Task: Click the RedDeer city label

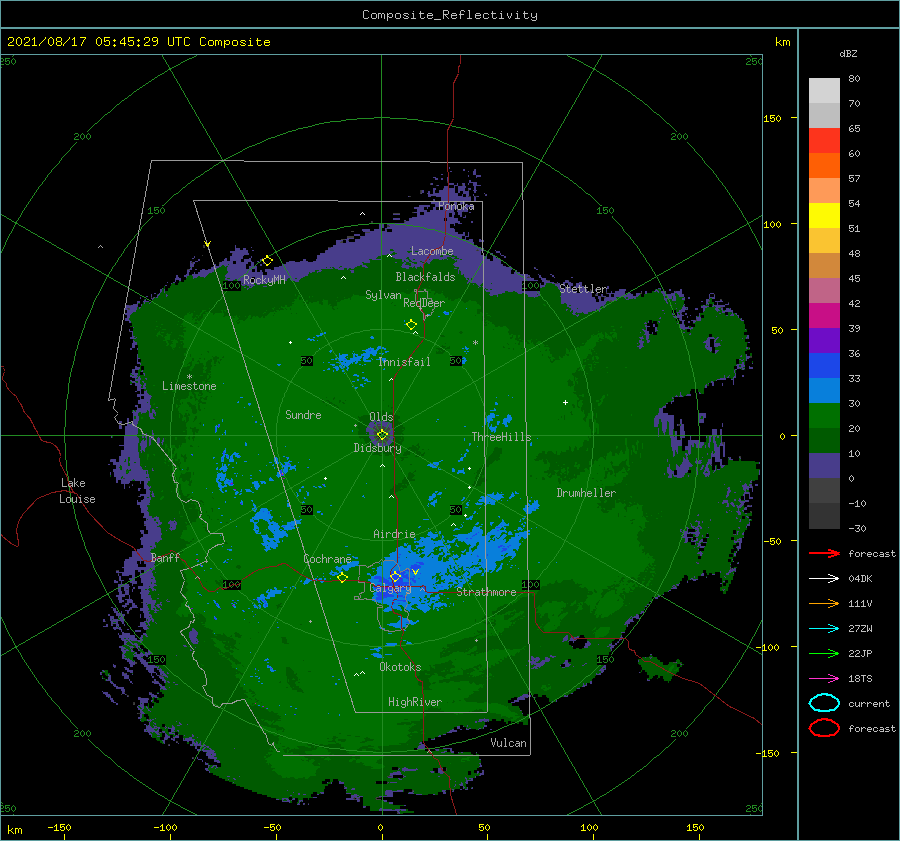Action: [x=424, y=303]
